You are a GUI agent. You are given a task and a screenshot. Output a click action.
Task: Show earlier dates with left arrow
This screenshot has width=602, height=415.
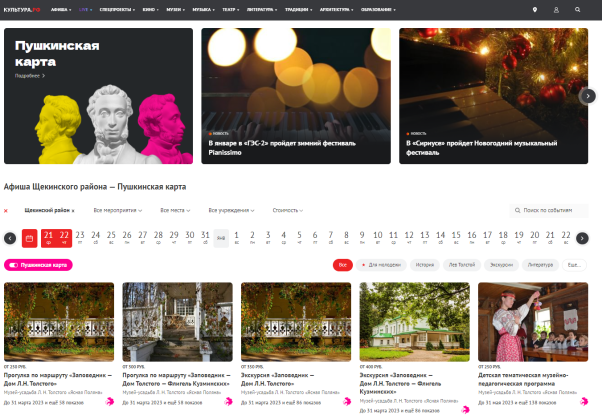pyautogui.click(x=10, y=238)
